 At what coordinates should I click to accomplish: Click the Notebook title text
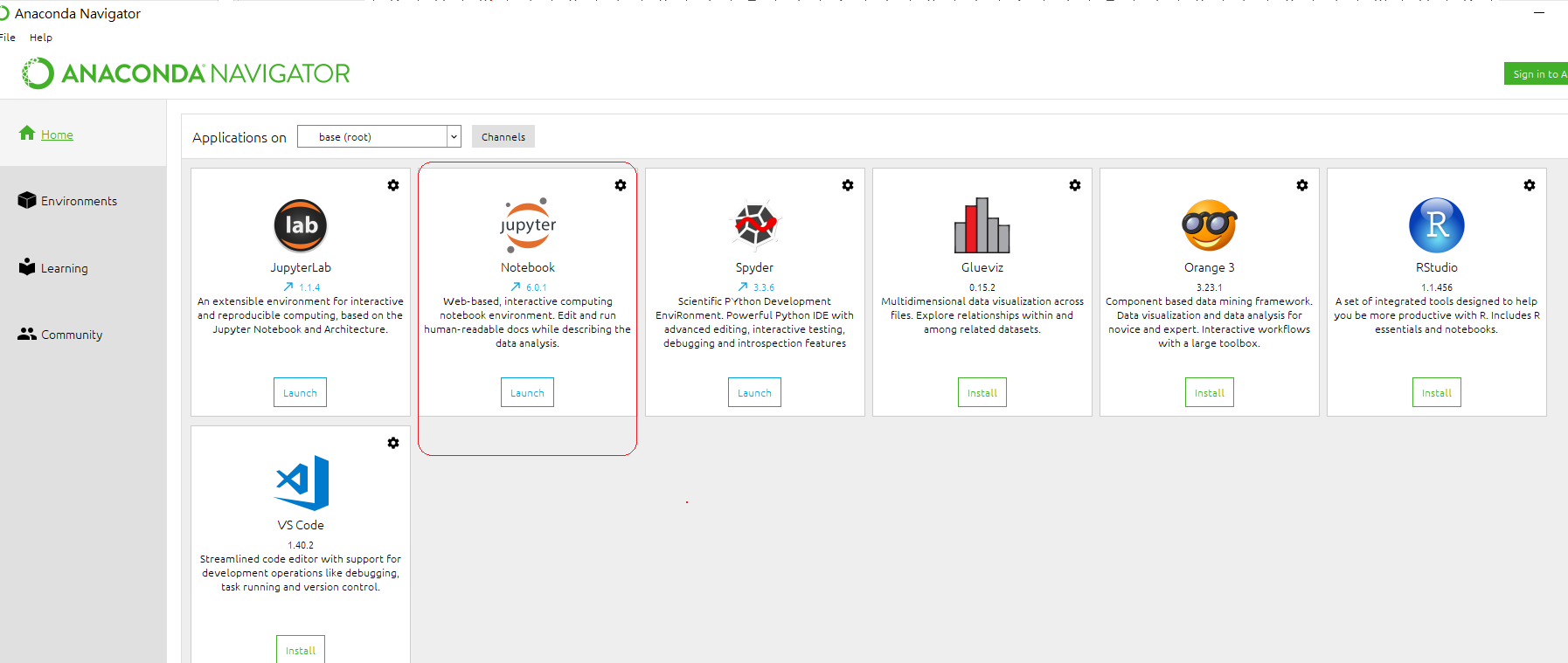click(528, 267)
